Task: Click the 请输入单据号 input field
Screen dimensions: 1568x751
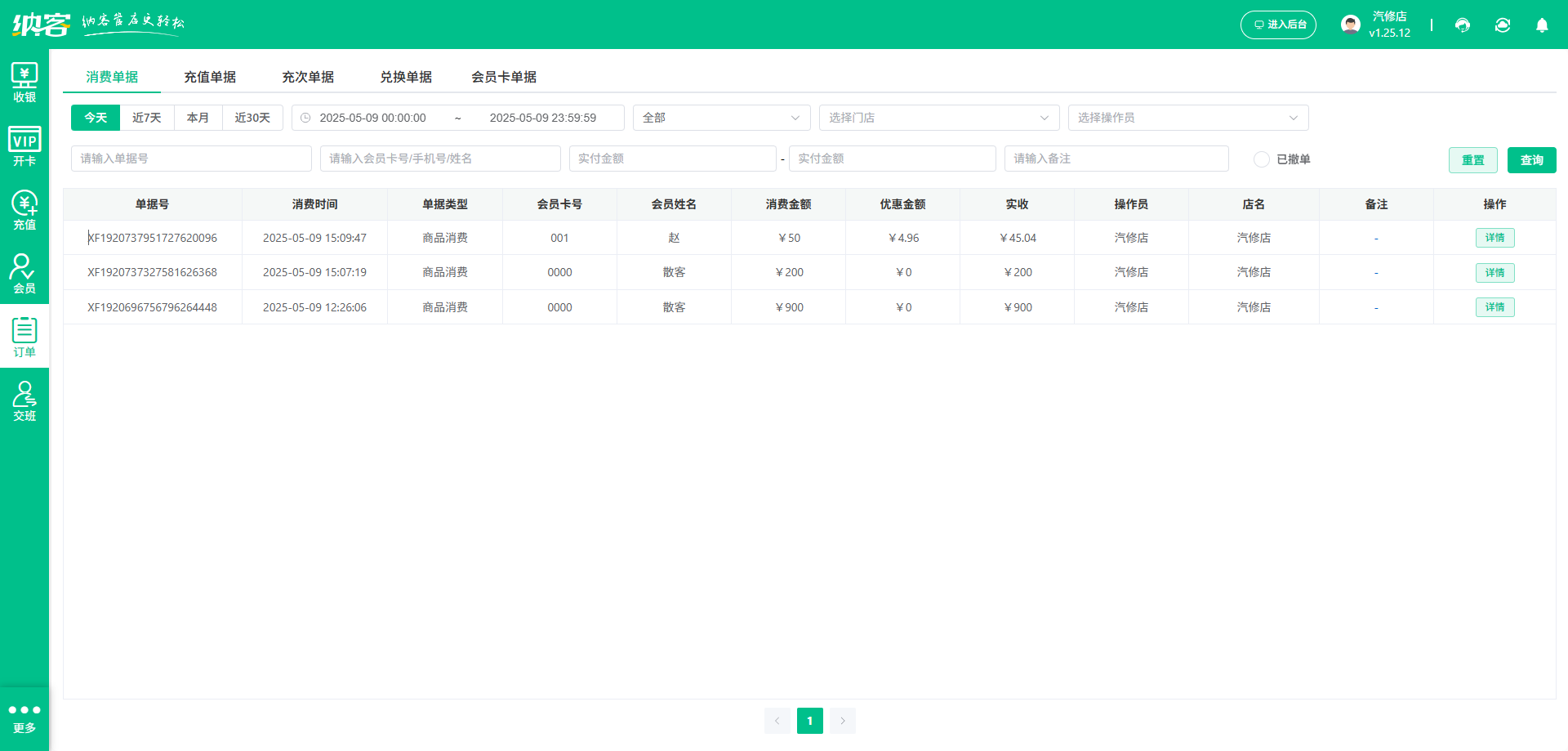Action: (x=191, y=159)
